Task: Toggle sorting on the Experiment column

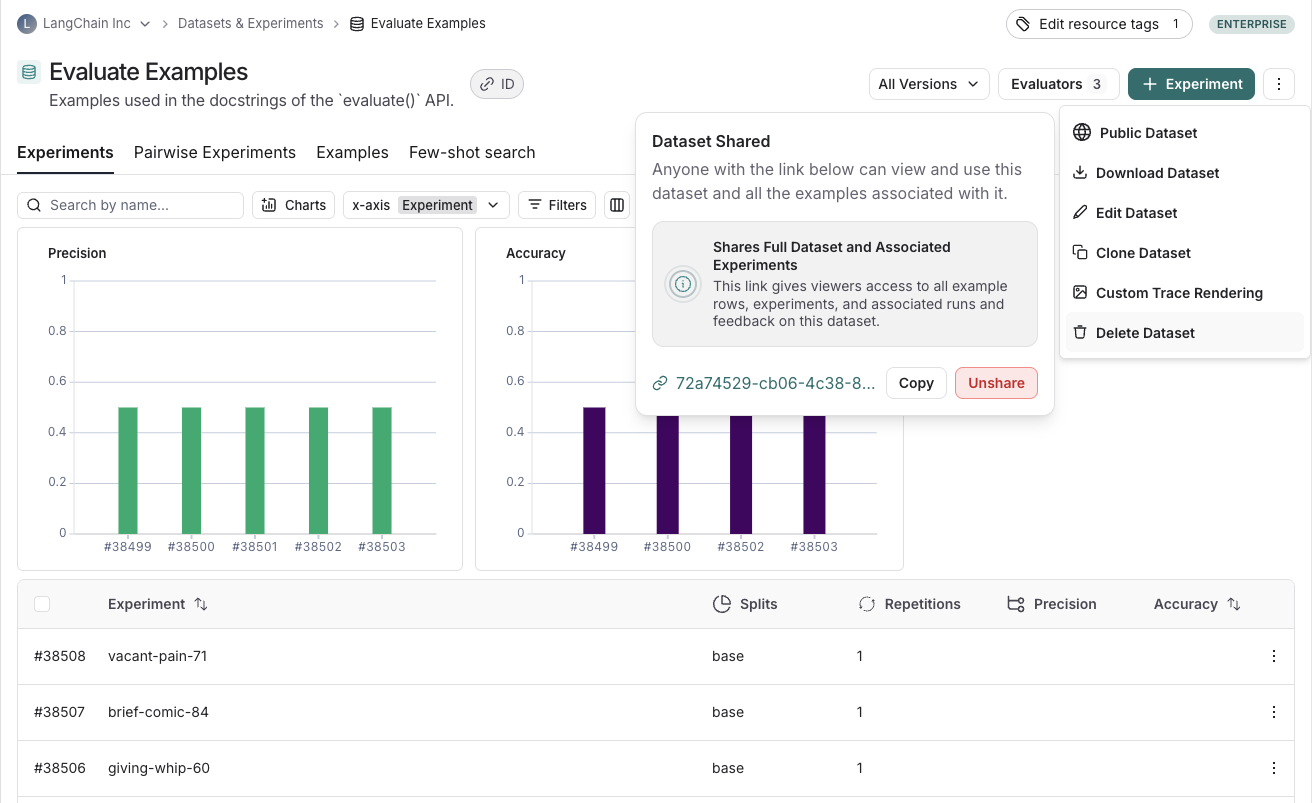Action: [200, 603]
